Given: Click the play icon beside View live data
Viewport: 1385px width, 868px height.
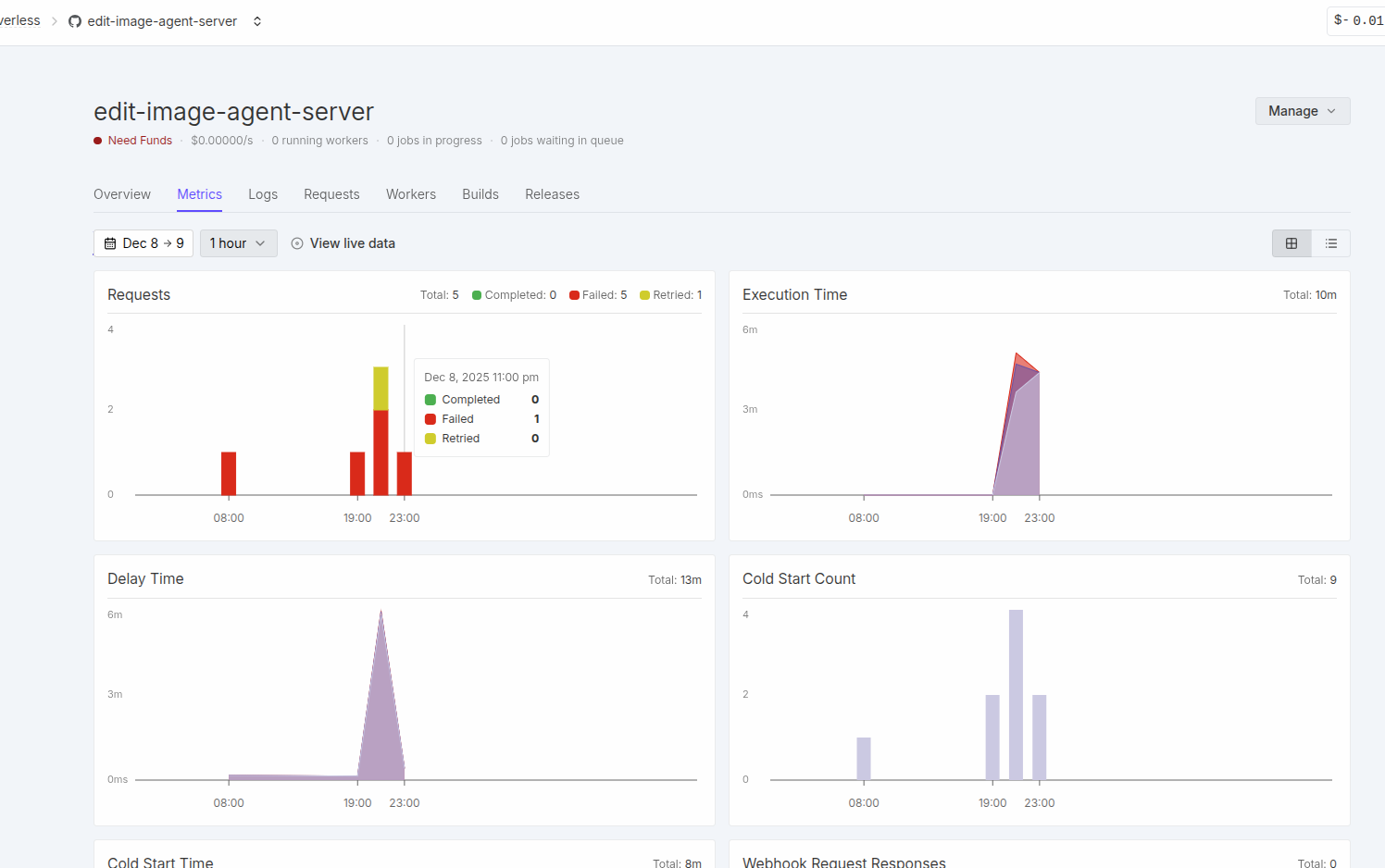Looking at the screenshot, I should 297,243.
